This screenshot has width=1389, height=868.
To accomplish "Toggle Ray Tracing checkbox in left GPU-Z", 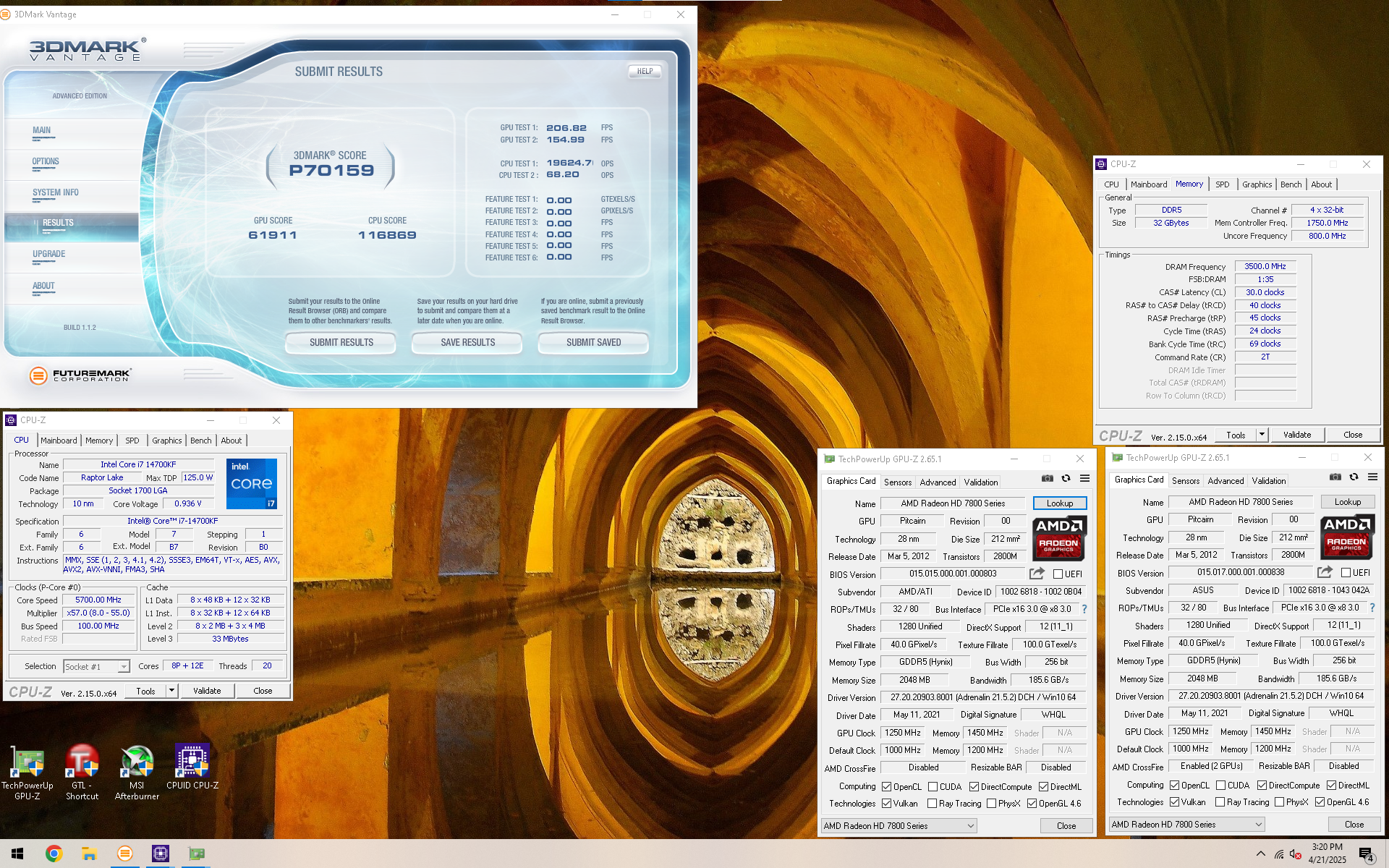I will (932, 804).
